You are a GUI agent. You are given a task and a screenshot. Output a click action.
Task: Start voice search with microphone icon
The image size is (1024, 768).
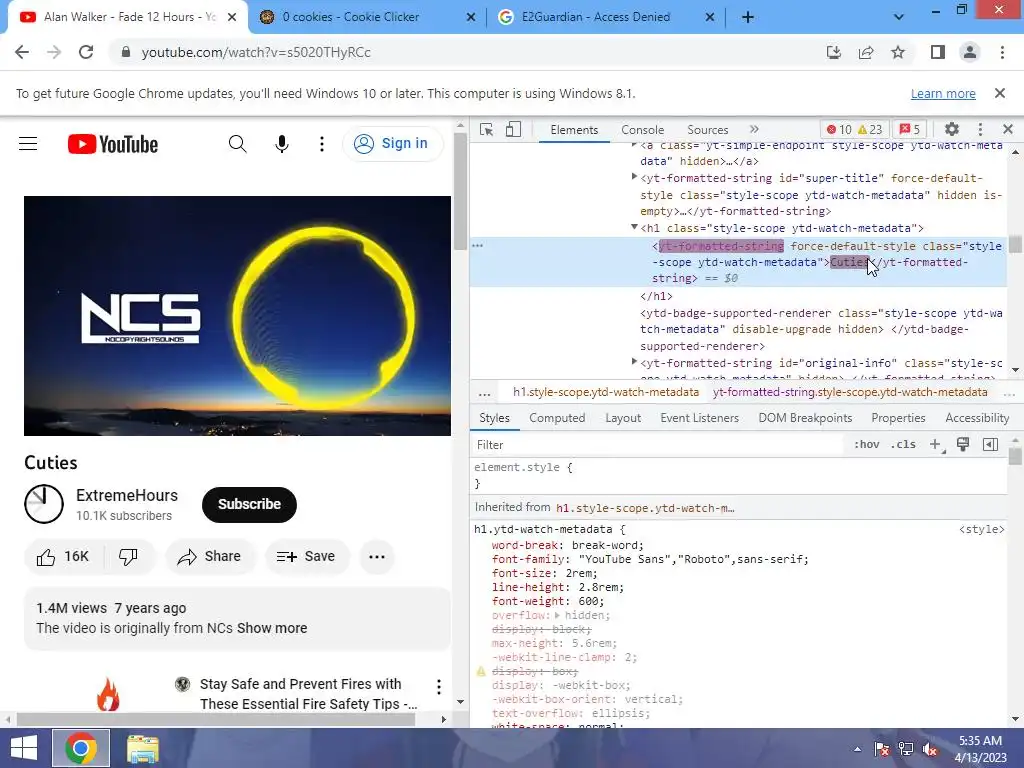[281, 144]
